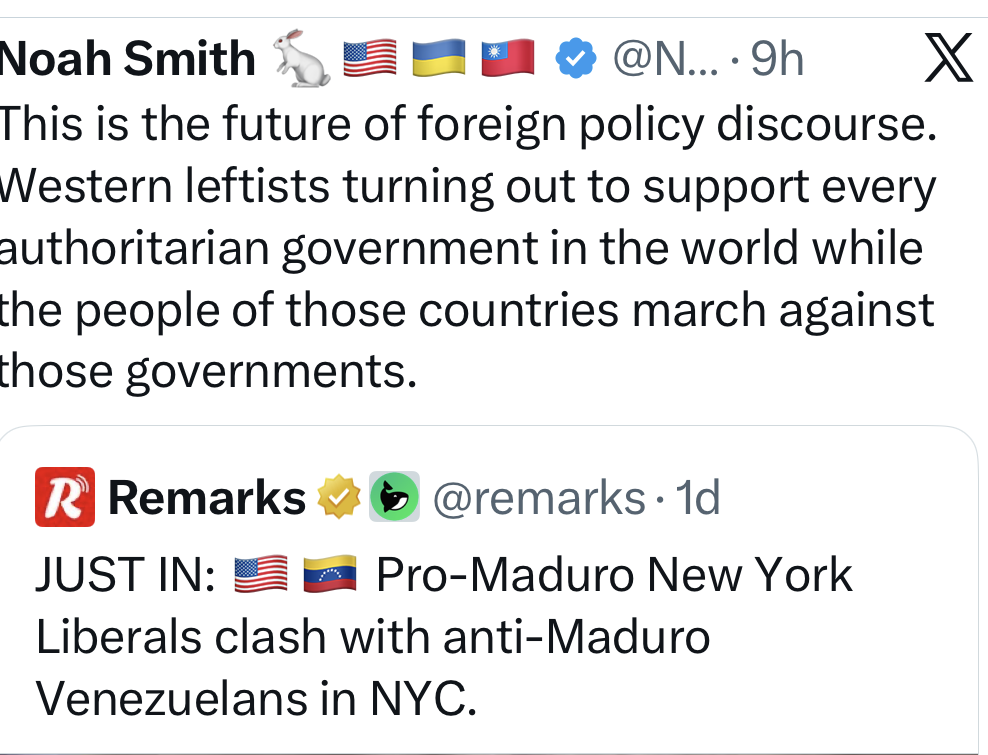Click the Ukraine flag emoji
The width and height of the screenshot is (988, 755).
click(440, 60)
